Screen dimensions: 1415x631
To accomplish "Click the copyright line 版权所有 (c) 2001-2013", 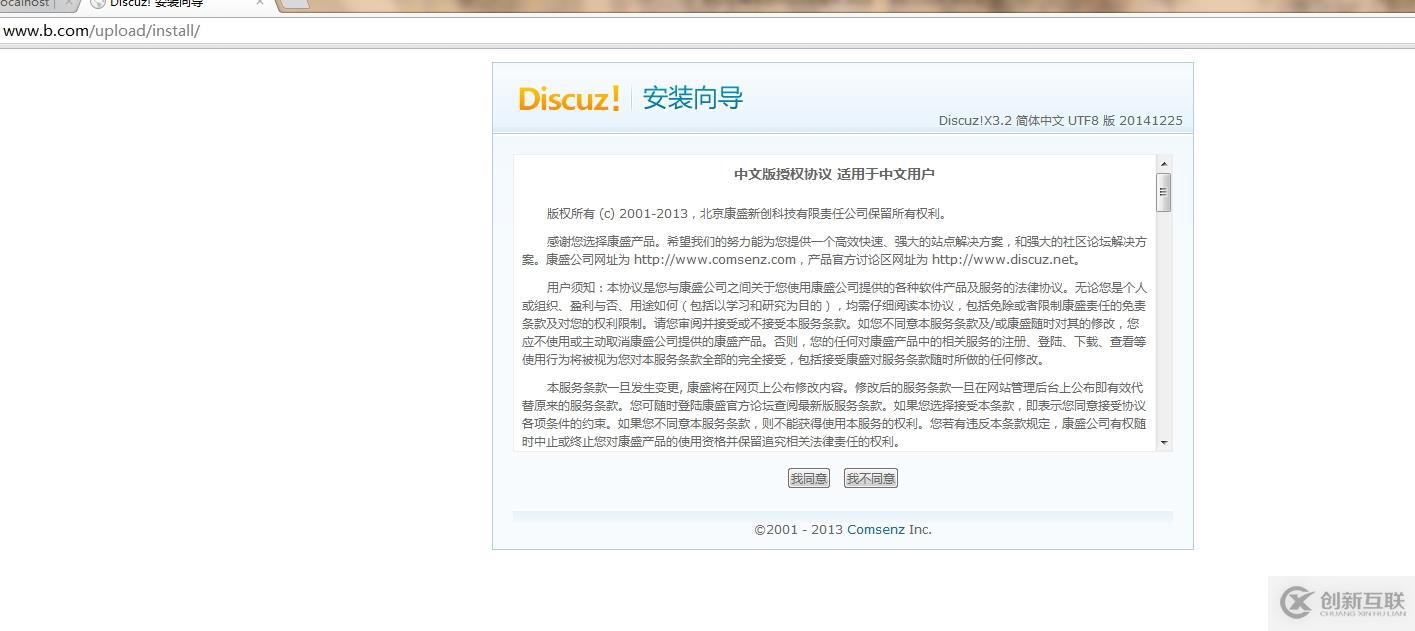I will pyautogui.click(x=746, y=214).
